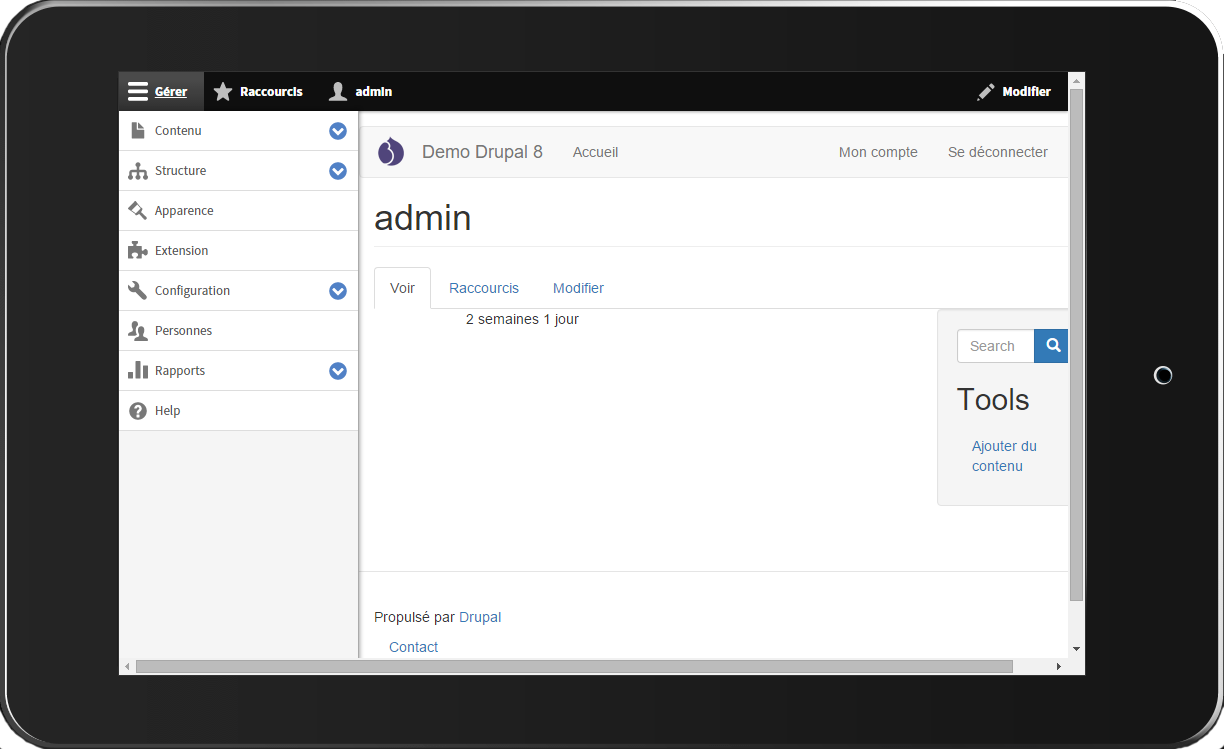Open the Rapports link

[x=180, y=371]
